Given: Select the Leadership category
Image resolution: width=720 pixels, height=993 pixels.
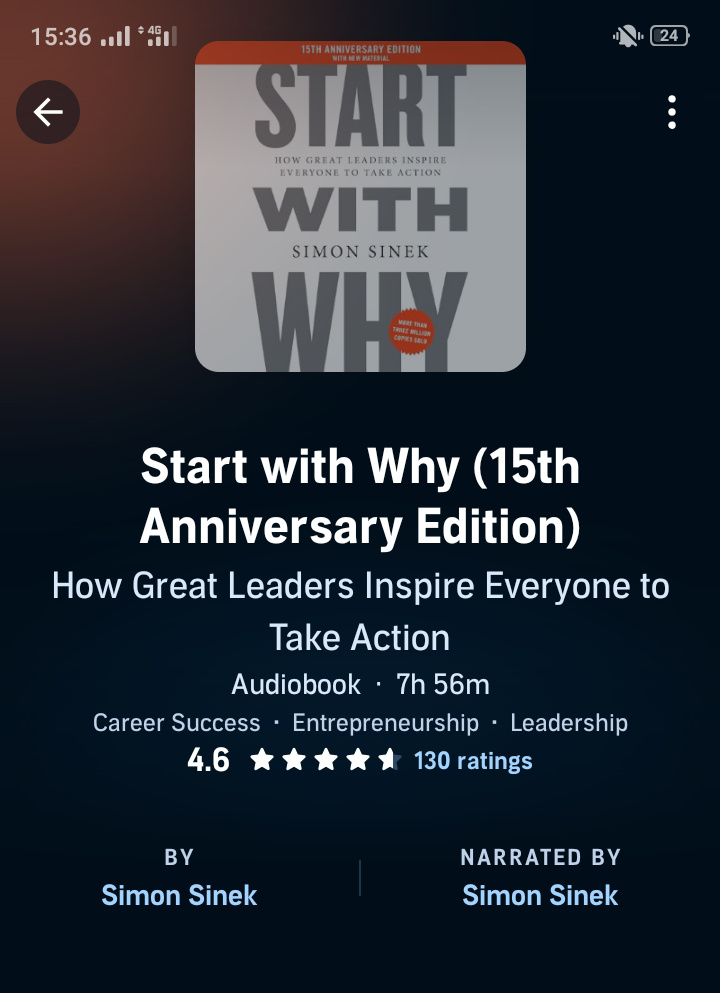Looking at the screenshot, I should point(569,723).
